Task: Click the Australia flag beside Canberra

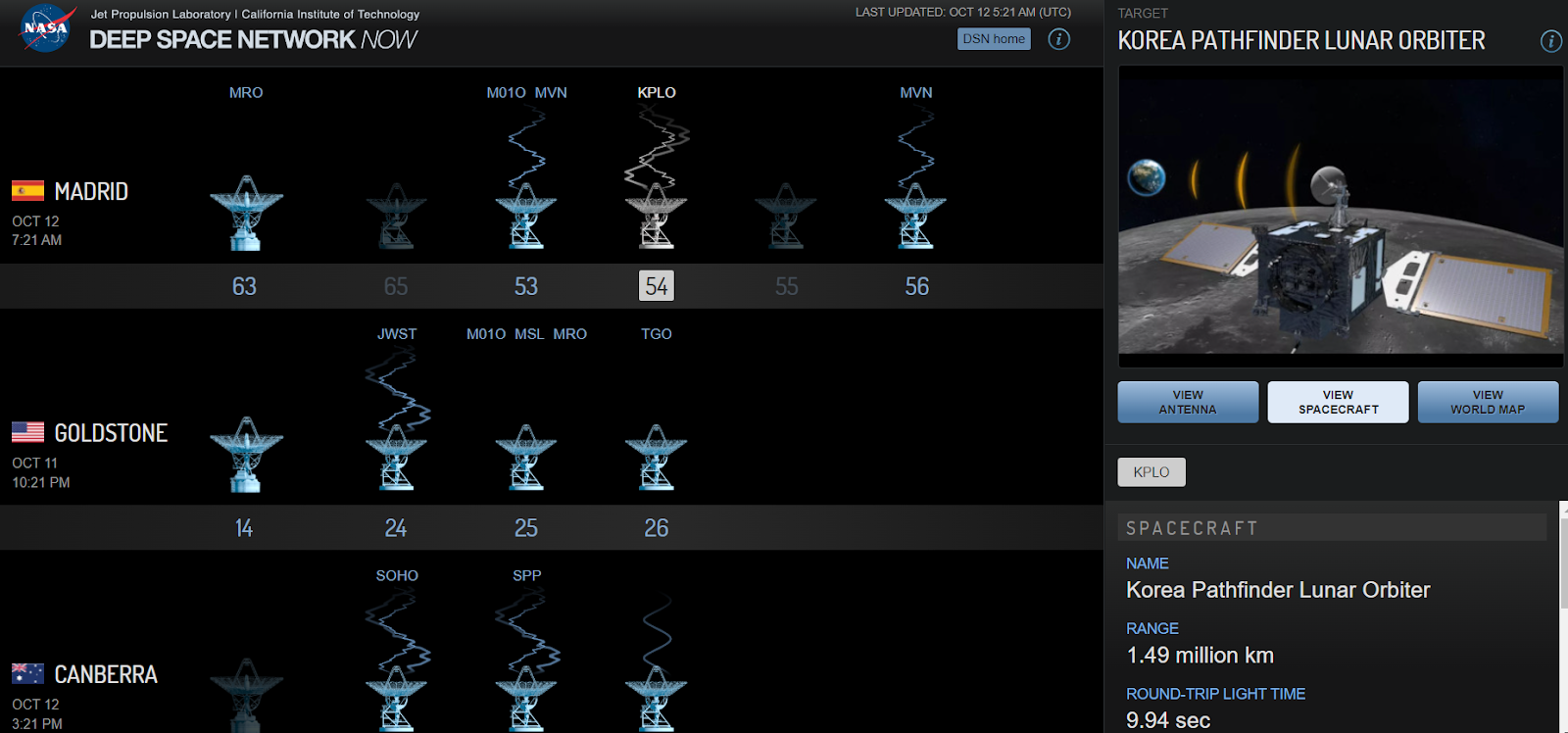Action: 27,673
